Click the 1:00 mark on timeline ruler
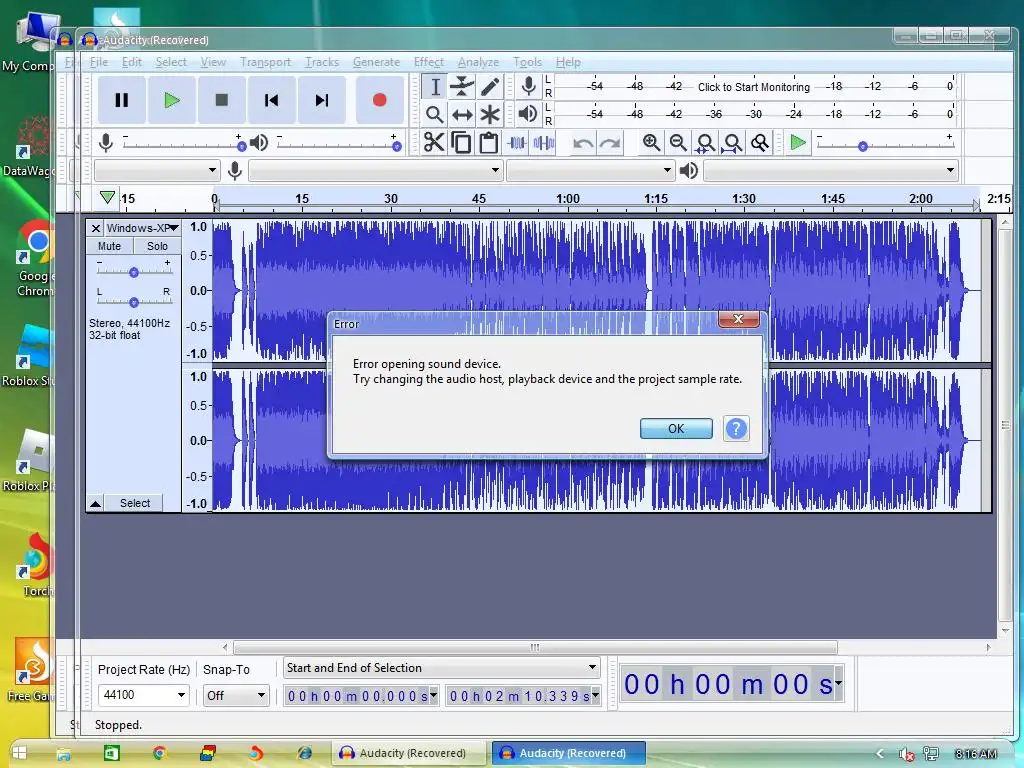The width and height of the screenshot is (1024, 768). tap(568, 199)
